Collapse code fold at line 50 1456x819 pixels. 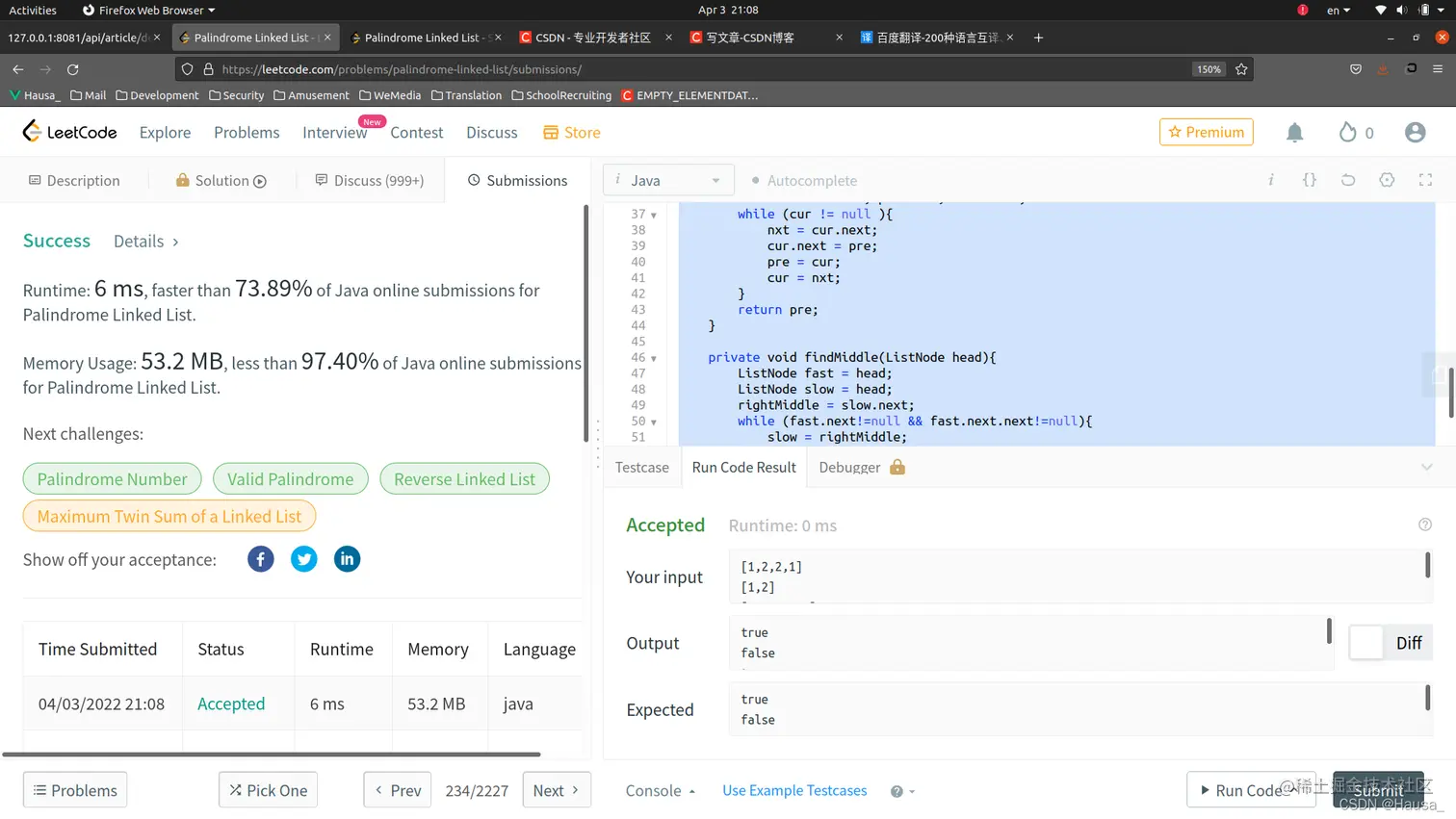tap(654, 422)
